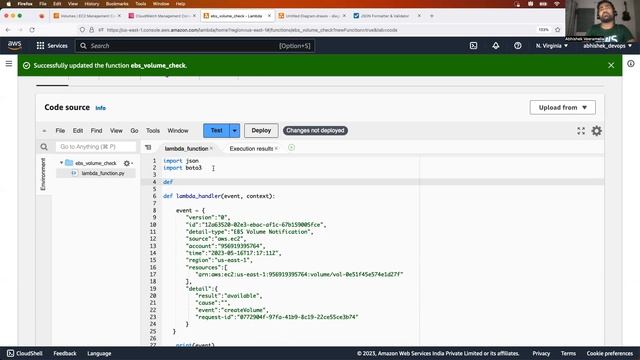640x360 pixels.
Task: Click the Info link beside Code source
Action: tap(100, 108)
